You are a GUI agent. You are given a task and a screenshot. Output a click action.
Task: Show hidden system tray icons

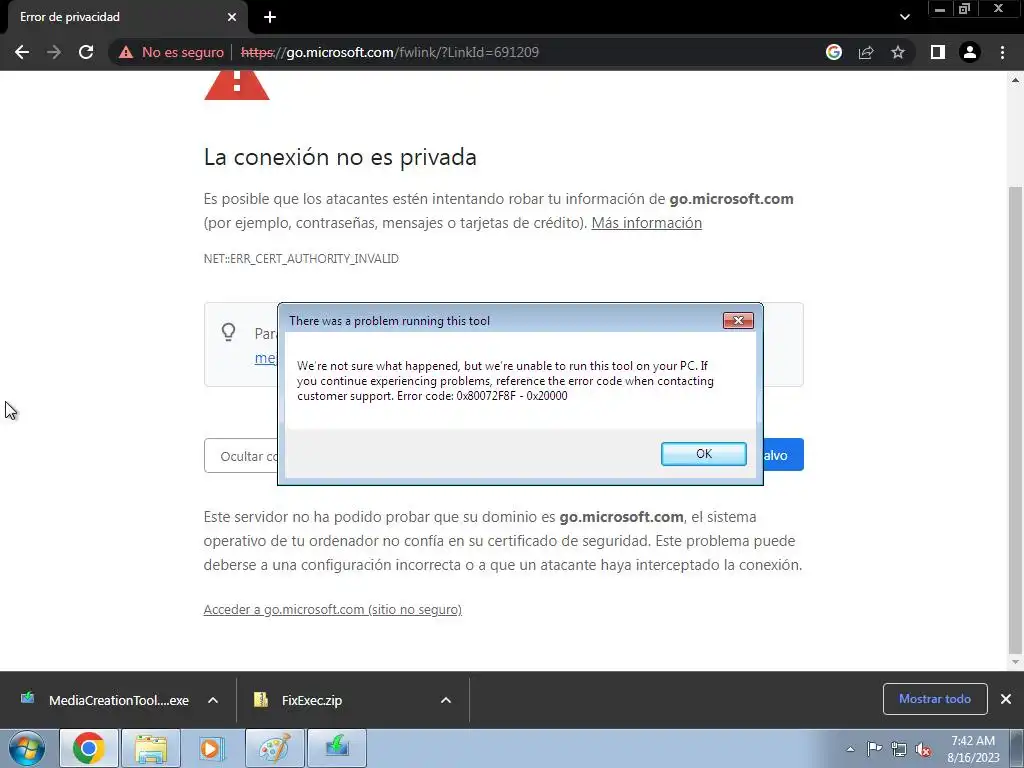pos(850,749)
